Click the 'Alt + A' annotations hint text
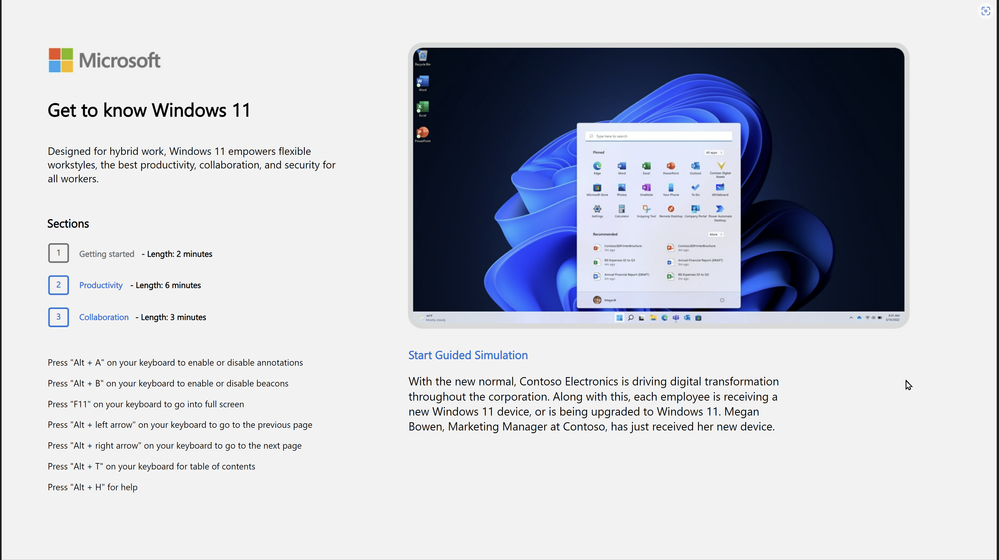Image resolution: width=999 pixels, height=560 pixels. [175, 363]
